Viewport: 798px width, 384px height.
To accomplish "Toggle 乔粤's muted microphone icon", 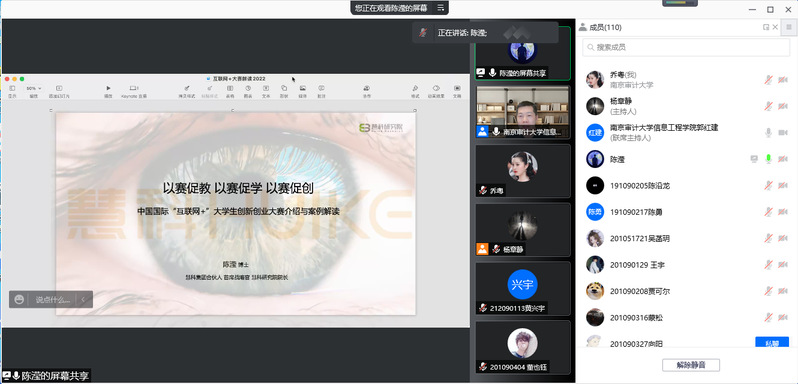I will 768,79.
